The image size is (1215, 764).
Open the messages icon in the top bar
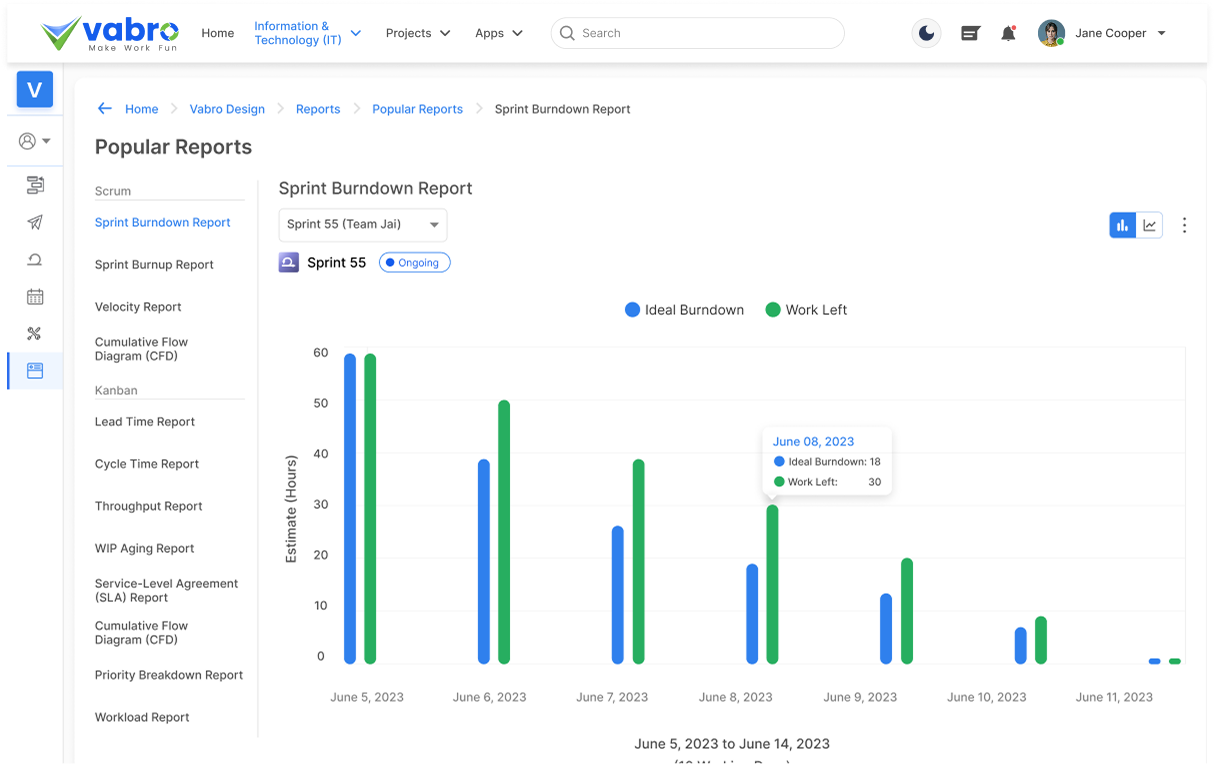pyautogui.click(x=969, y=33)
